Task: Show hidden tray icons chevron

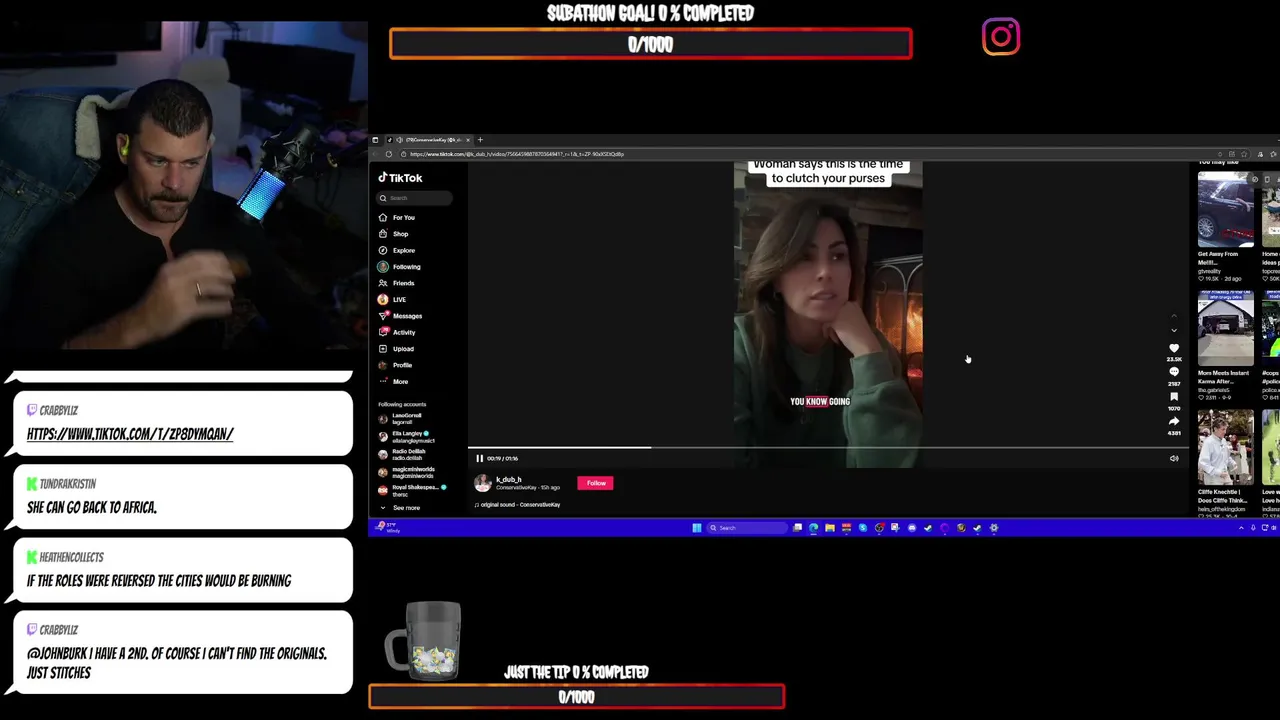Action: point(1241,528)
